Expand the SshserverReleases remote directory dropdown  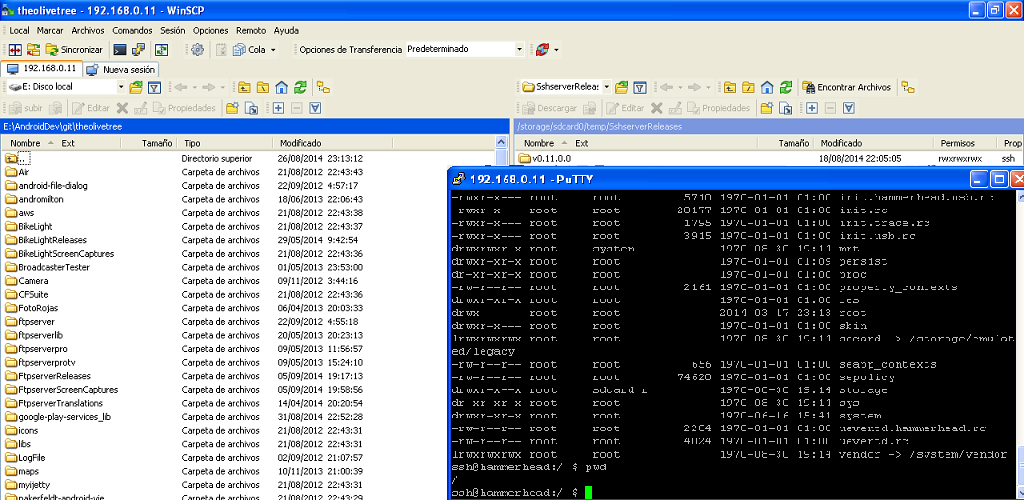click(606, 87)
